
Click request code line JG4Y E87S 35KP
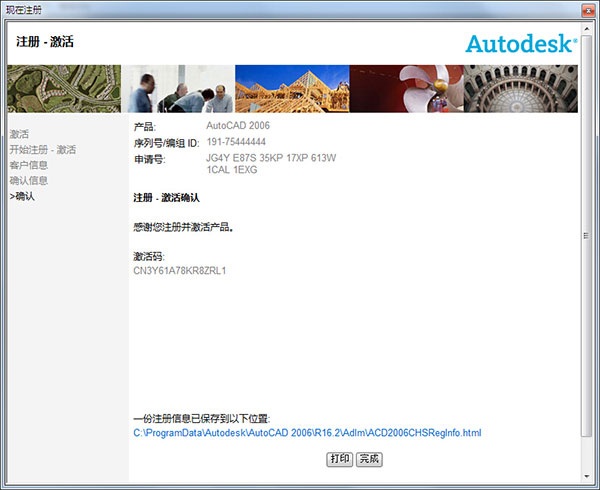coord(271,158)
